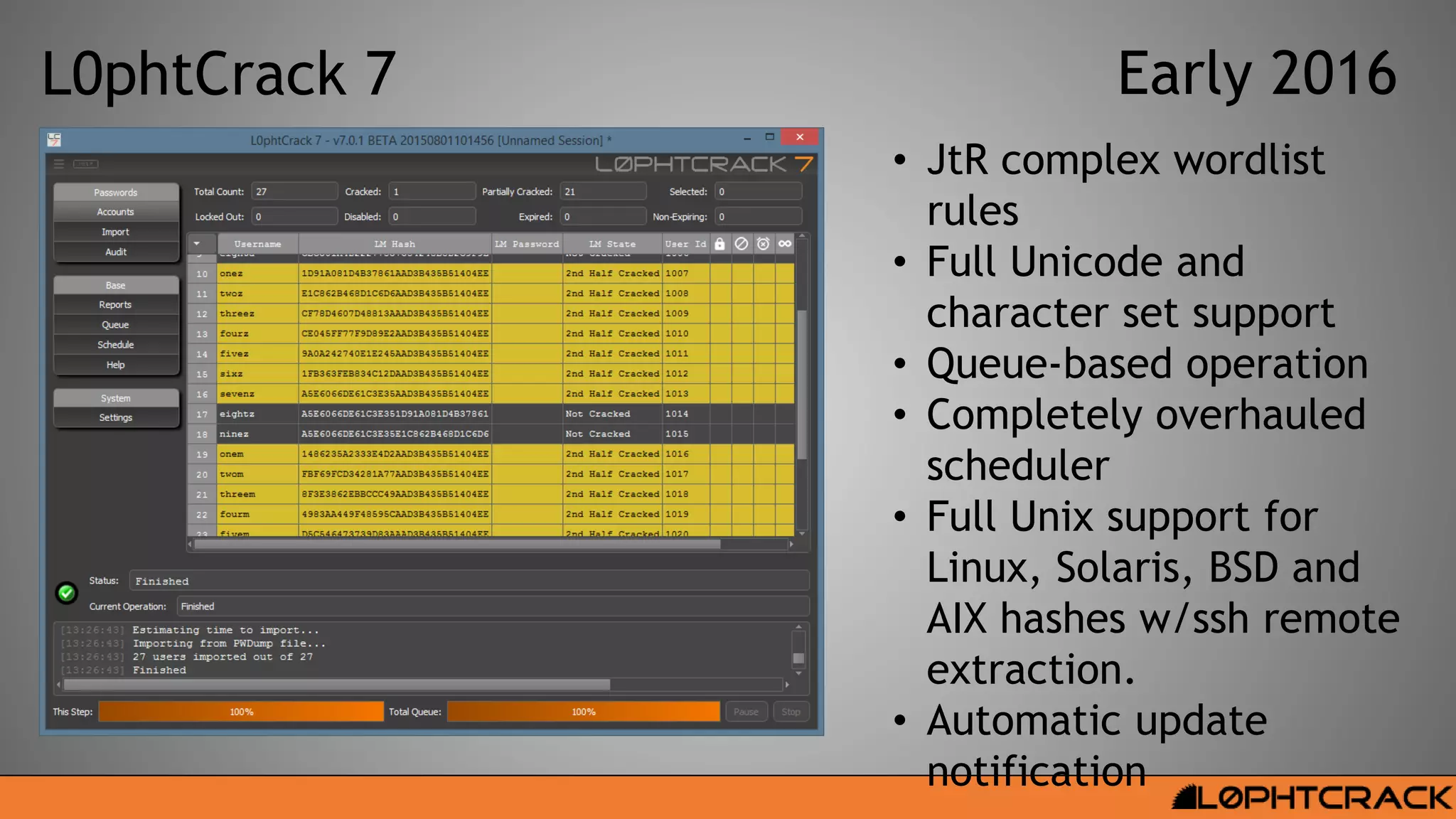Click the Total Queue progress bar

coord(584,712)
